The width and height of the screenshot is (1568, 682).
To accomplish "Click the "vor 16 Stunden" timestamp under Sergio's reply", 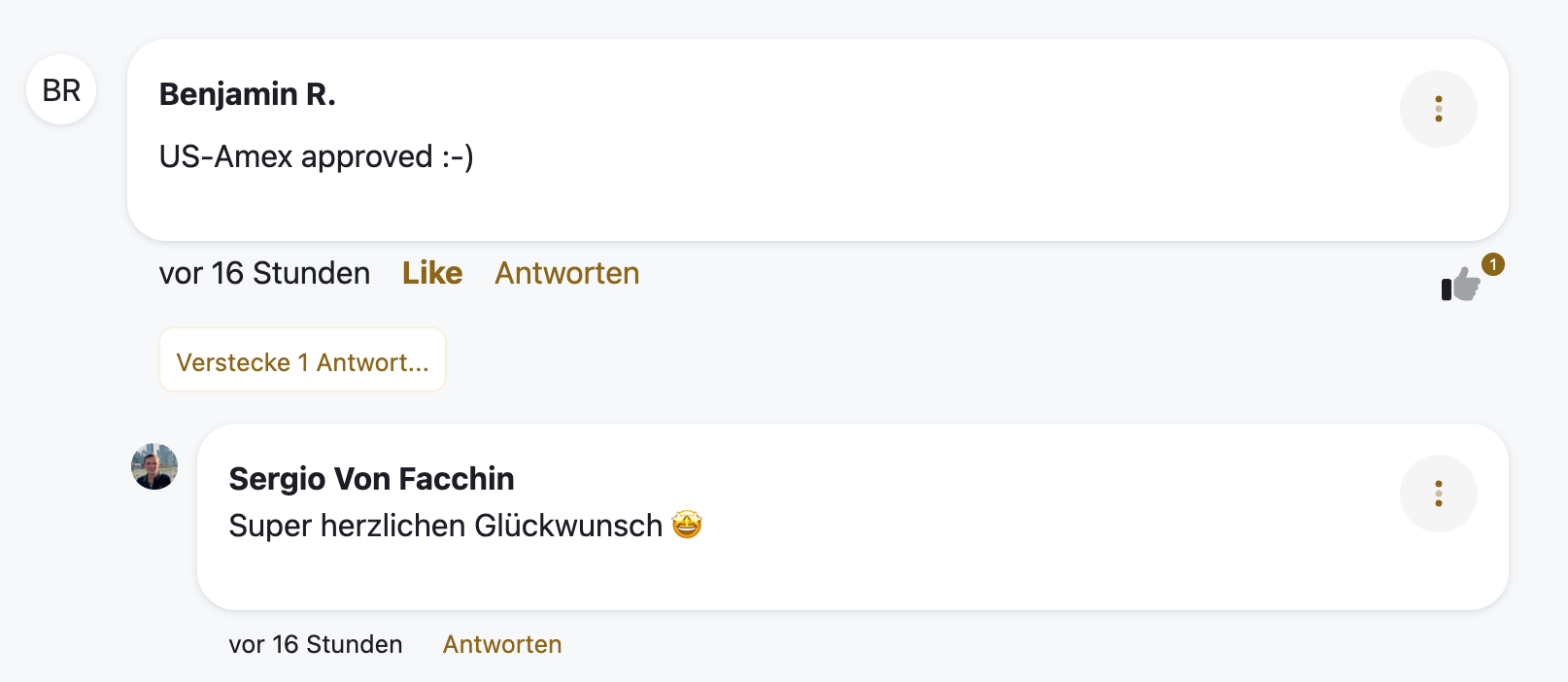I will [315, 644].
